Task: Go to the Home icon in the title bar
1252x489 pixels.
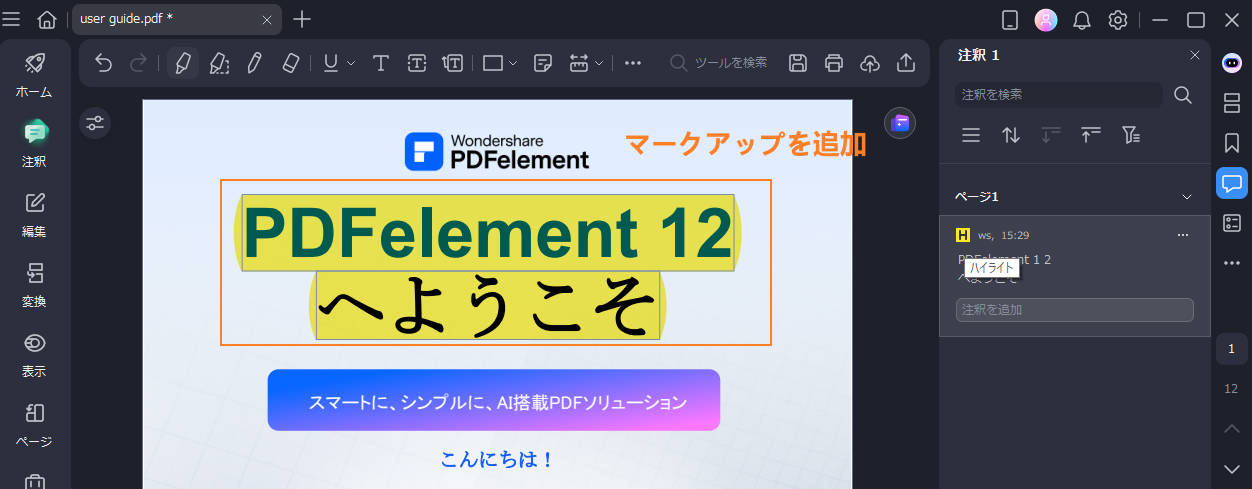Action: (x=46, y=19)
